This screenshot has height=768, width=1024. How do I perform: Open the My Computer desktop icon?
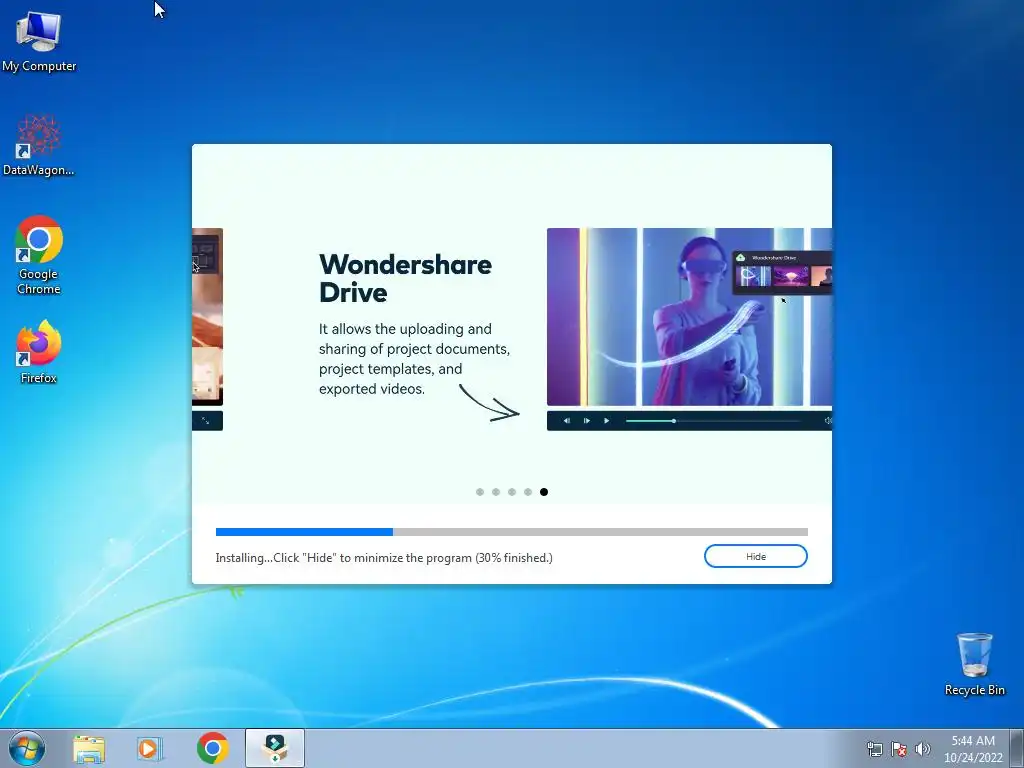click(x=39, y=40)
